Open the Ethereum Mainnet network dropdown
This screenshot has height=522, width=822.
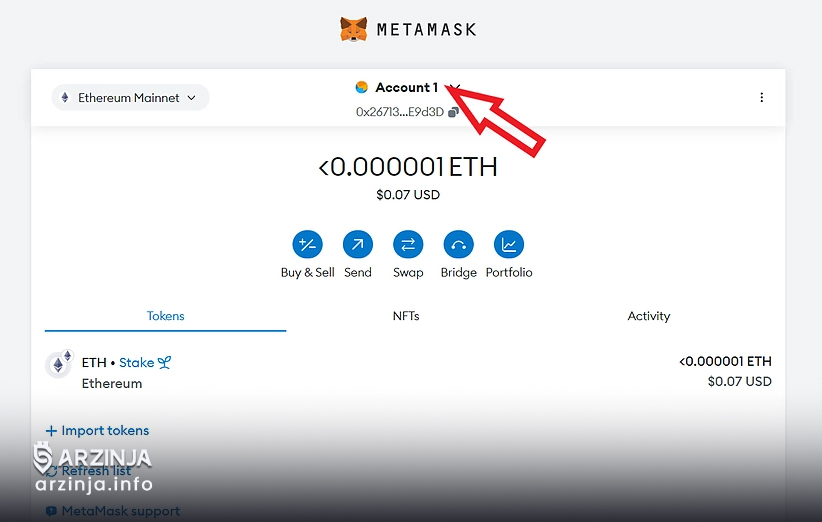[130, 97]
